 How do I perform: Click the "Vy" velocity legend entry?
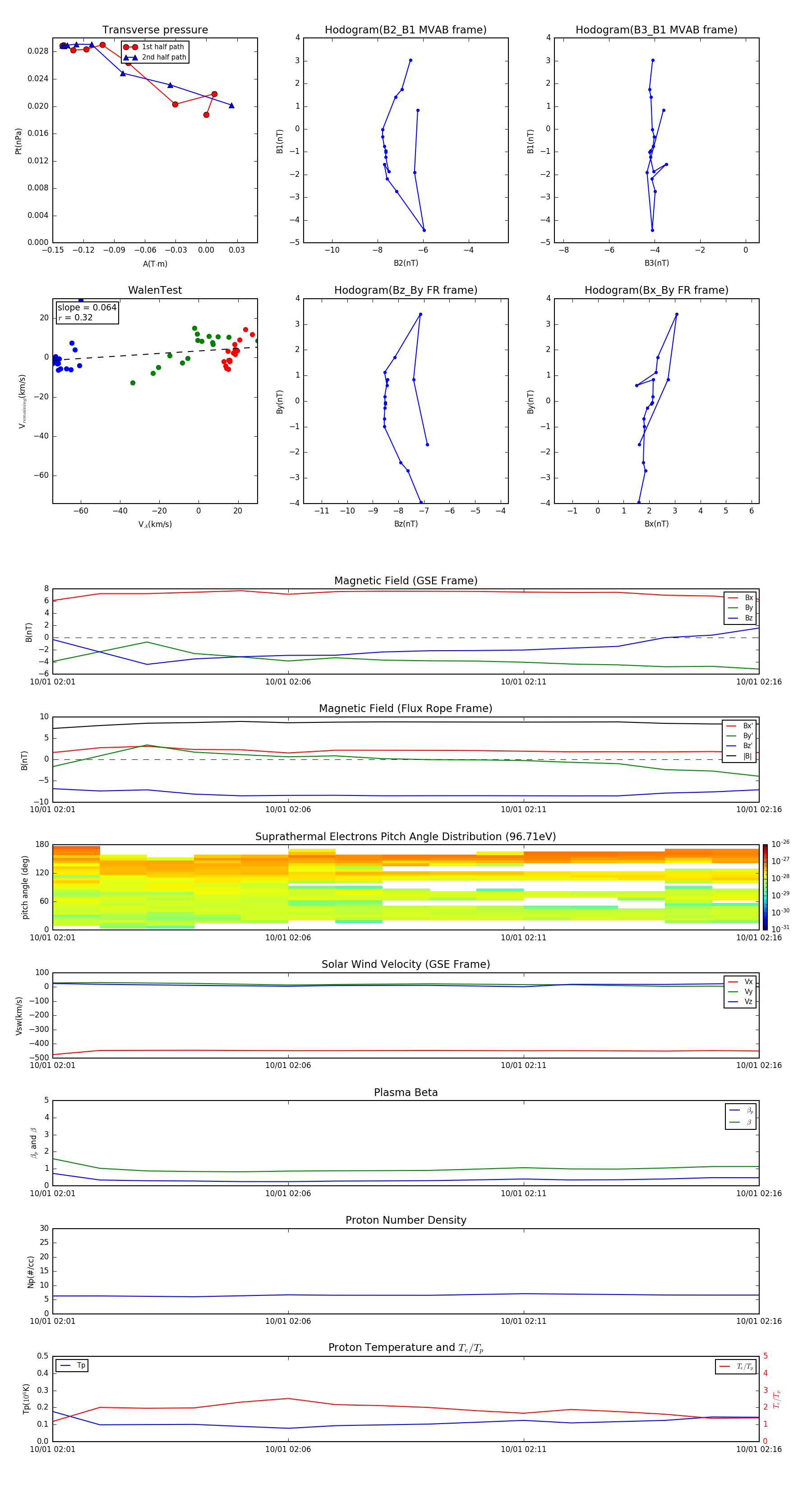pos(740,991)
